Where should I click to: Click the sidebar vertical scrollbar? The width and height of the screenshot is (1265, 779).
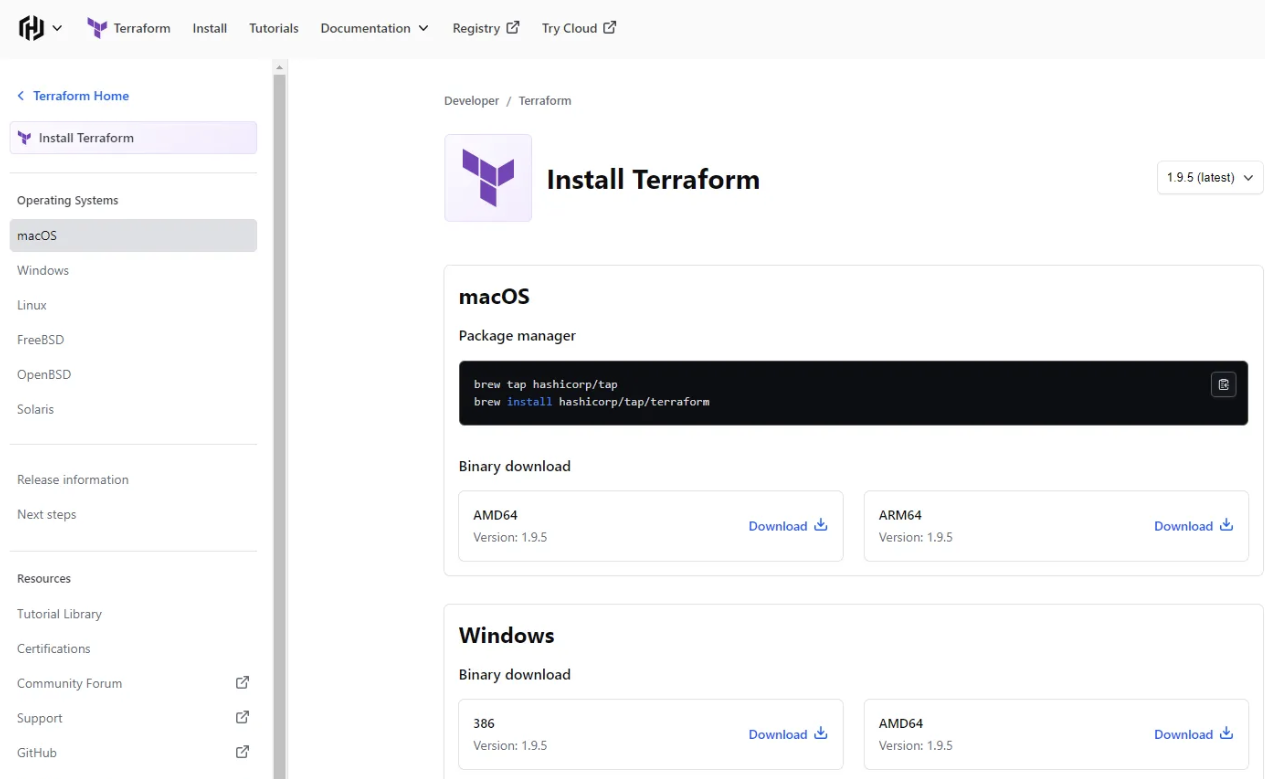280,426
